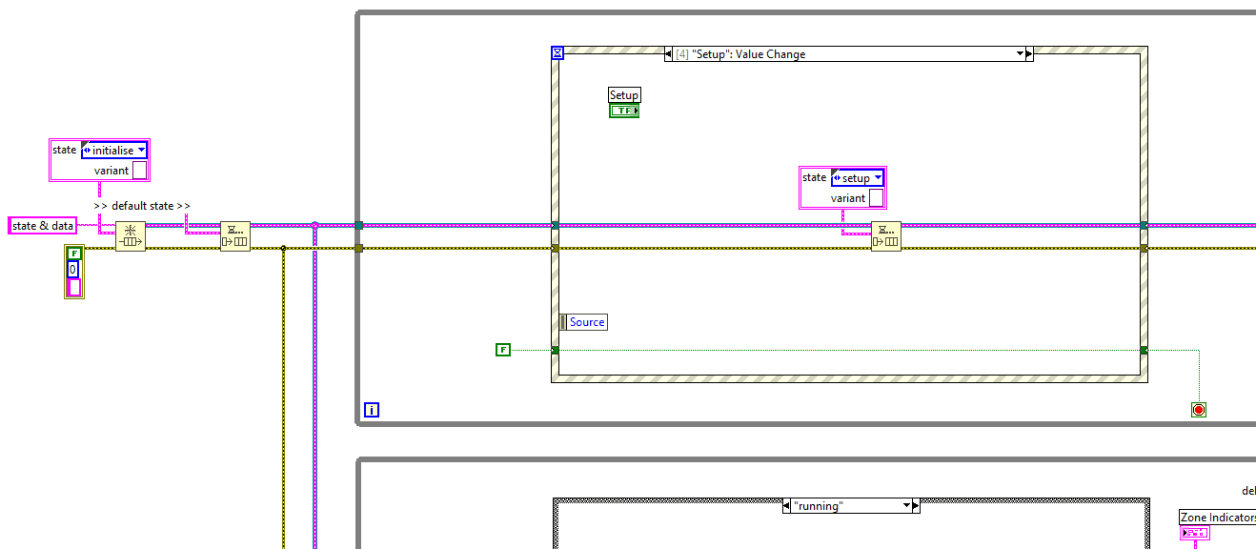1256x549 pixels.
Task: Click the yellow error wire tunnel on the event structure's right border
Action: click(1143, 248)
